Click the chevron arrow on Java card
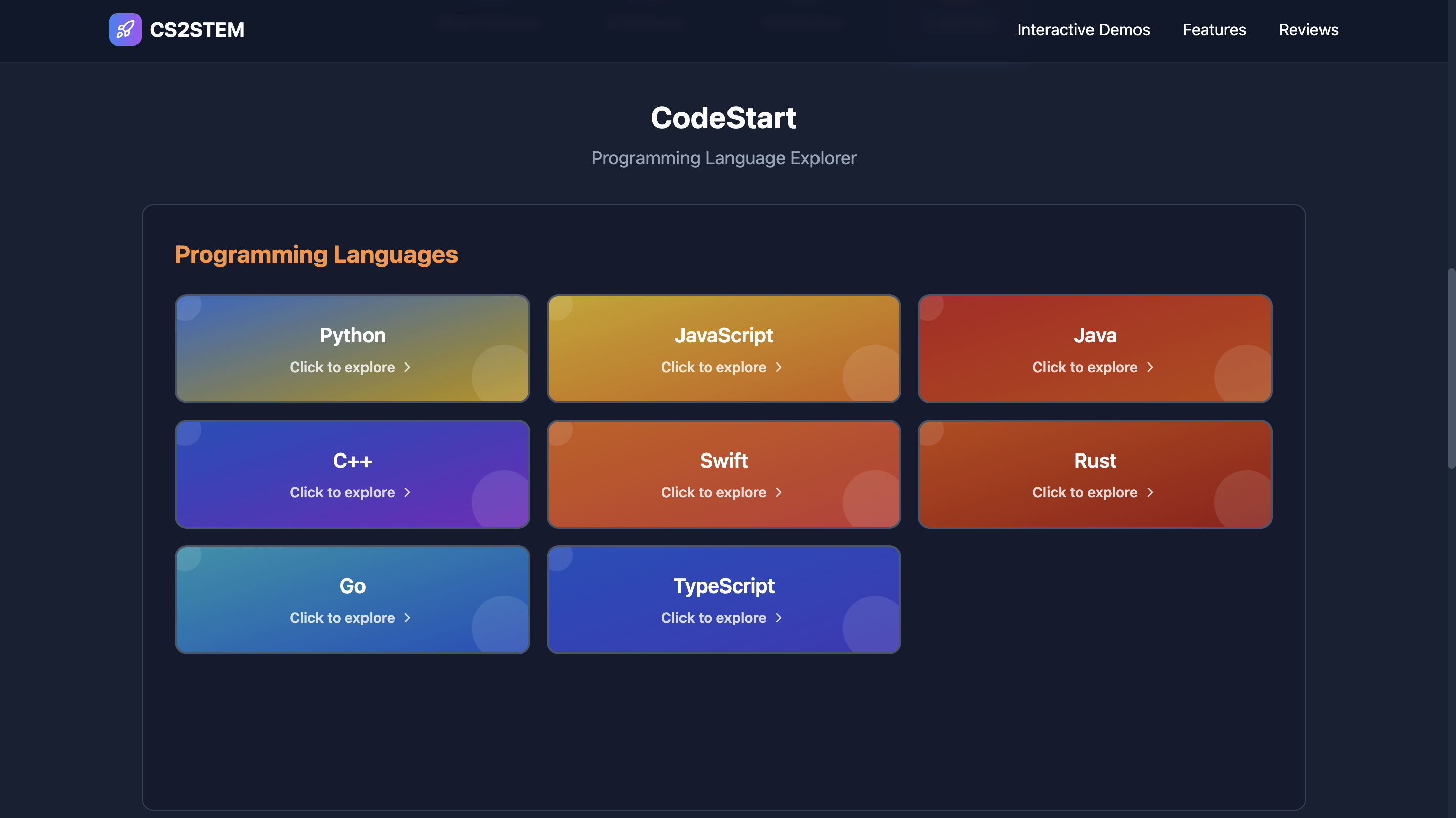 1150,368
